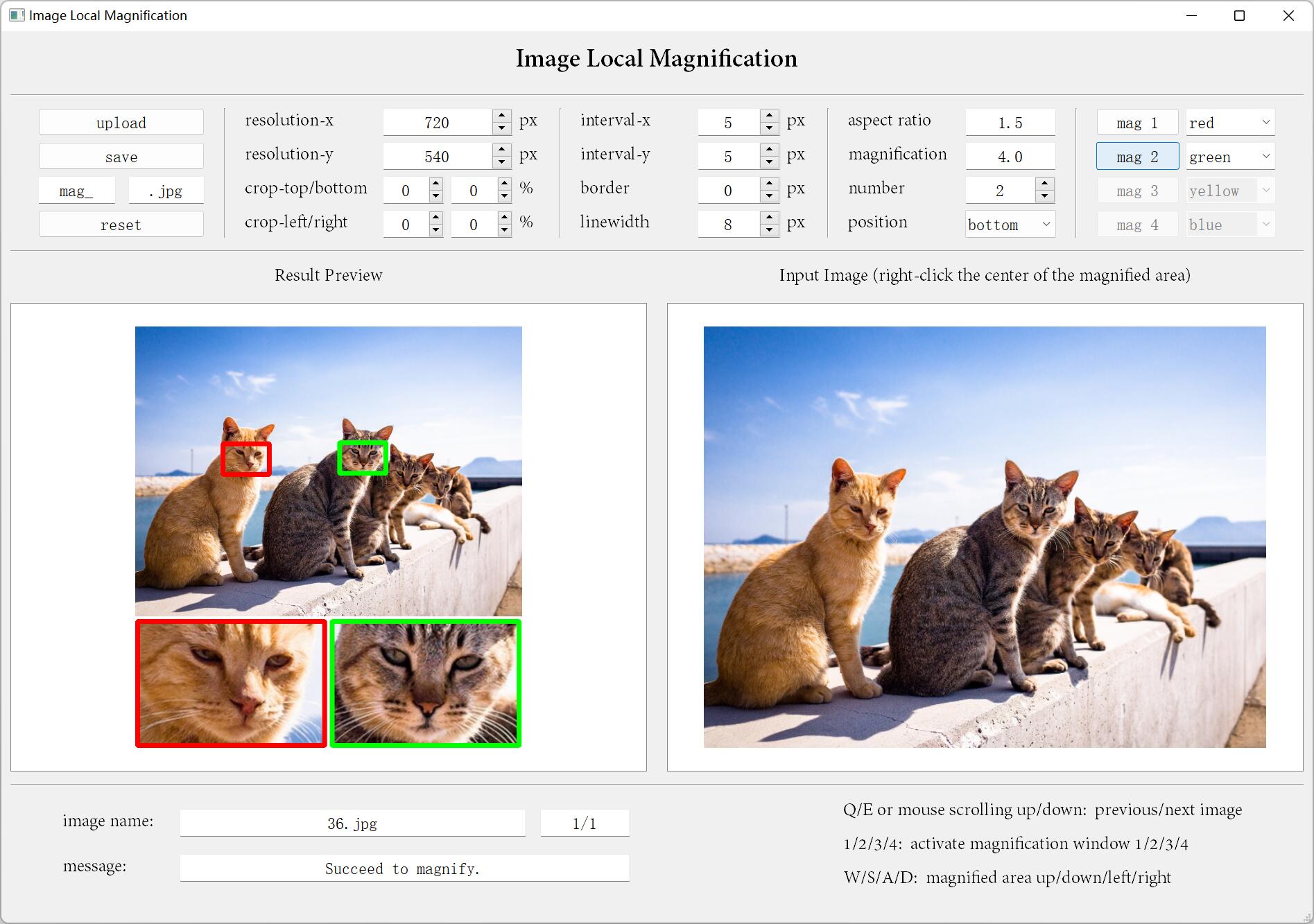This screenshot has width=1314, height=924.
Task: Increase resolution-x with up arrow
Action: (502, 116)
